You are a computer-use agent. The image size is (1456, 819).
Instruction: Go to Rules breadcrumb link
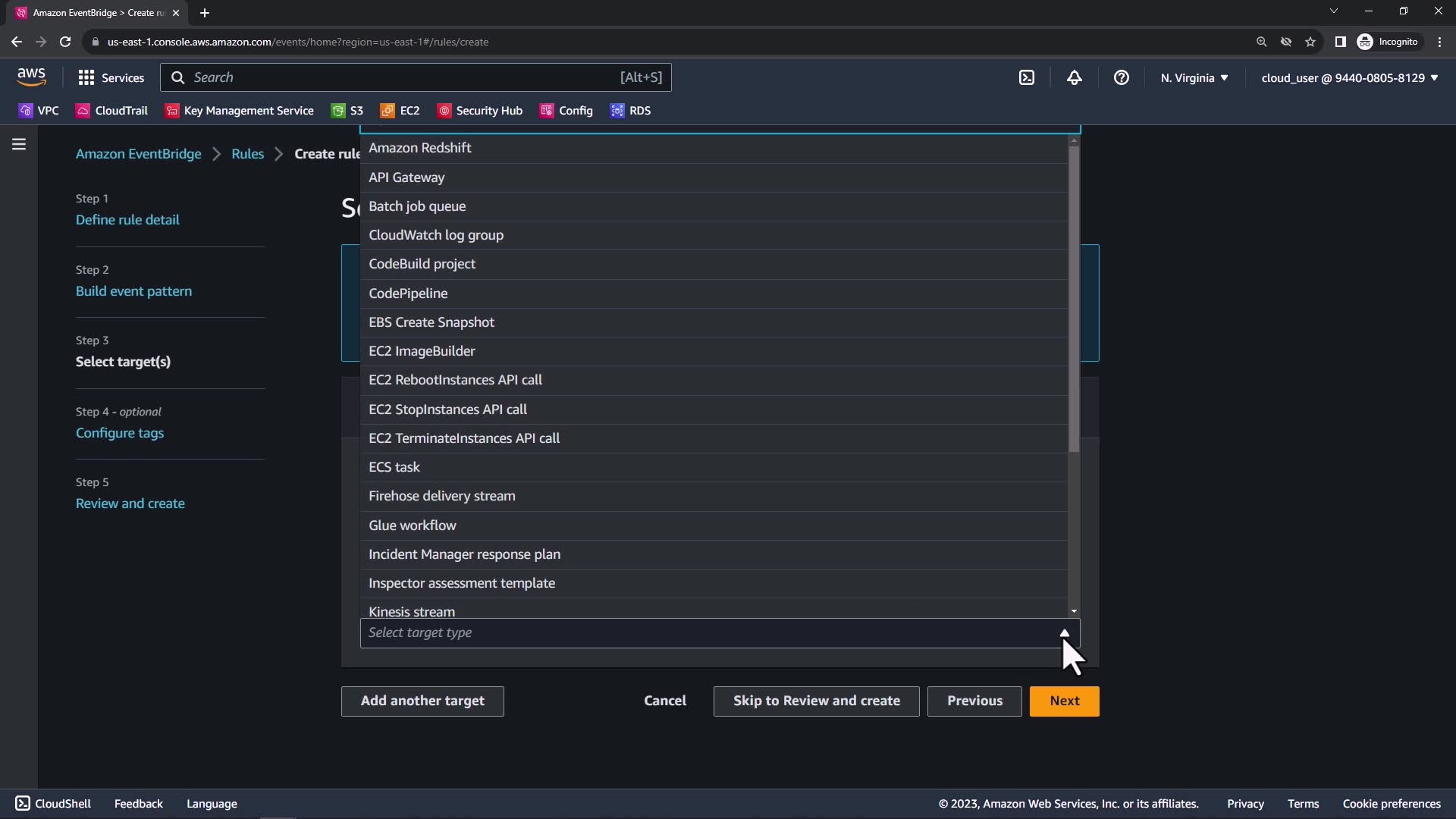(x=247, y=154)
